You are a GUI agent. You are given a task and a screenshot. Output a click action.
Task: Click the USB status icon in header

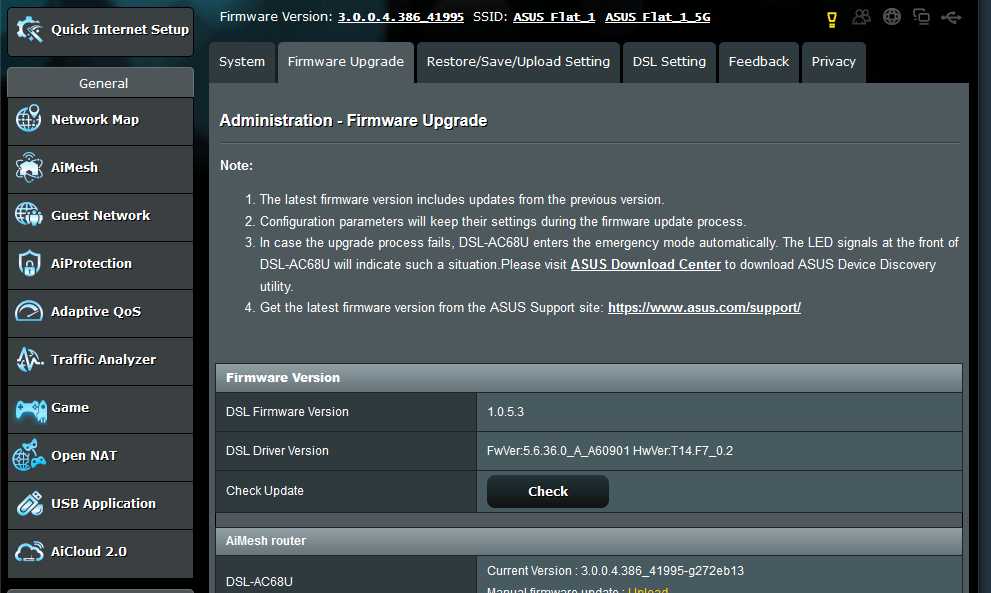pyautogui.click(x=951, y=17)
